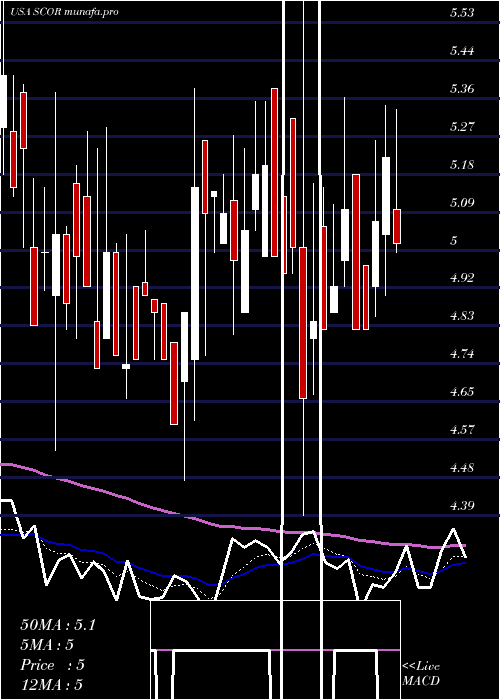500x700 pixels.
Task: Click the 'Price : 5' readout
Action: coord(52,665)
